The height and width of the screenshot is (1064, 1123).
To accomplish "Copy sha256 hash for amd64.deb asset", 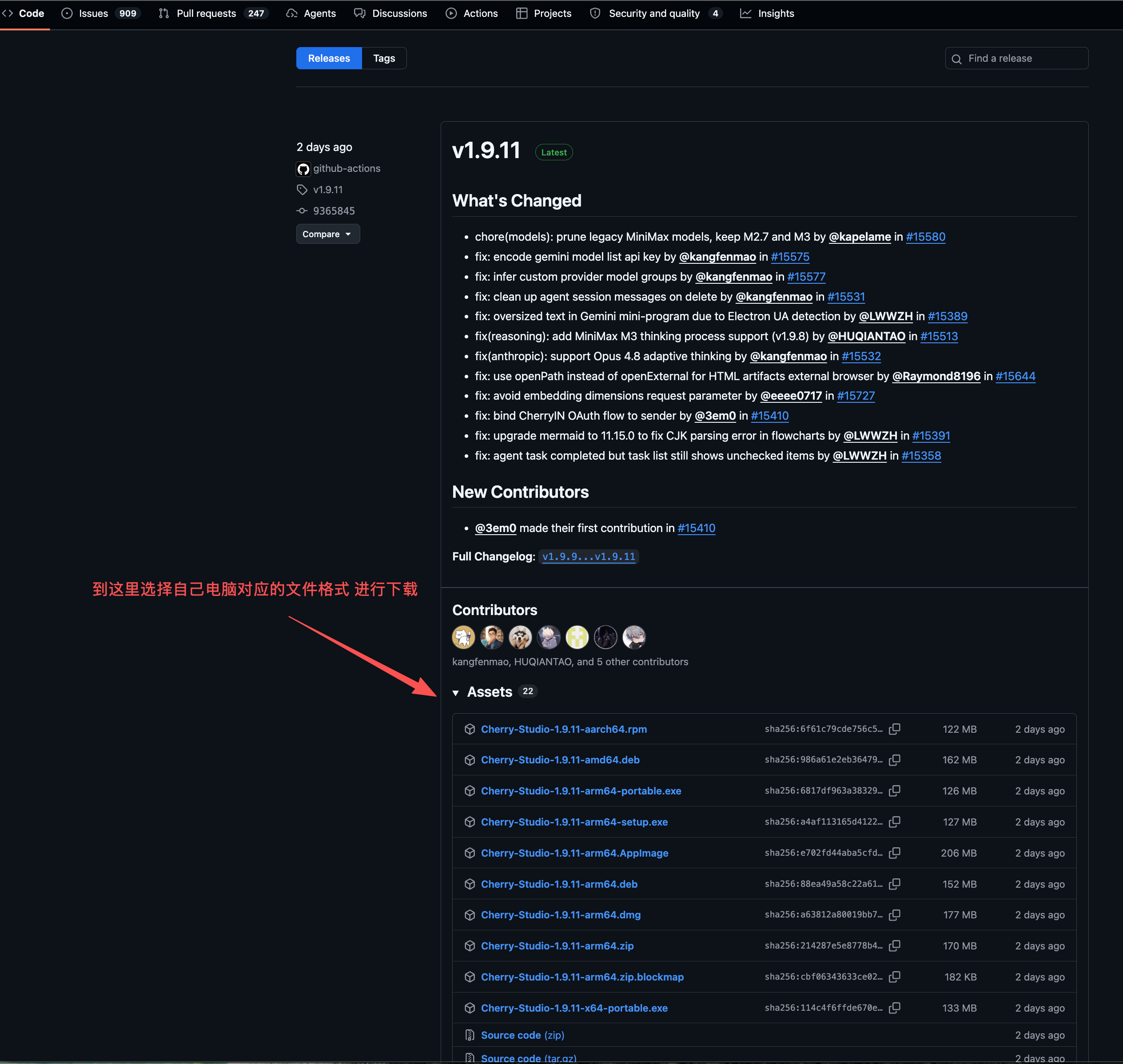I will tap(894, 760).
